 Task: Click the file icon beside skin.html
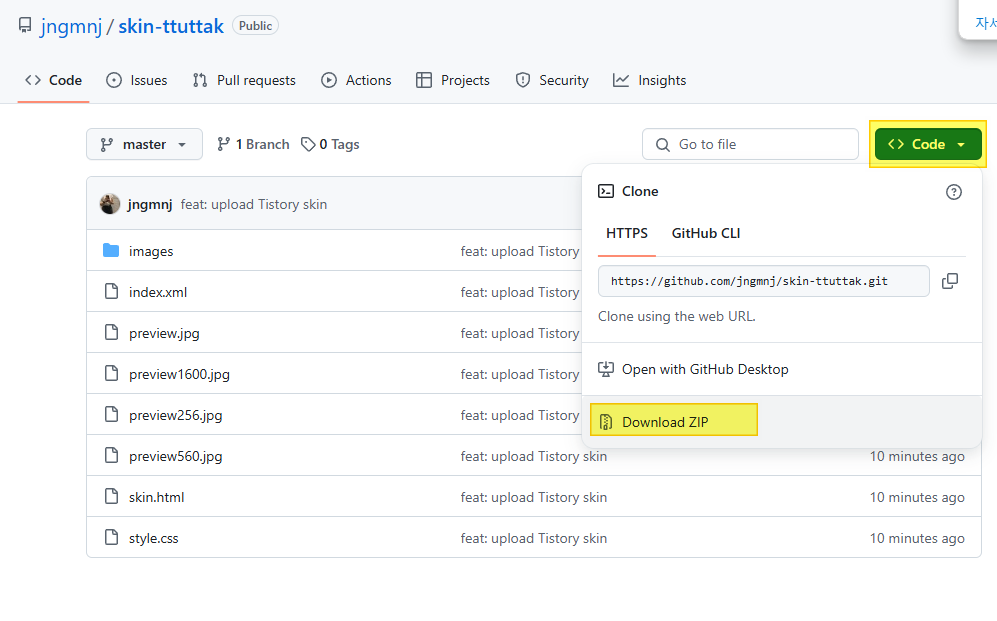click(111, 496)
